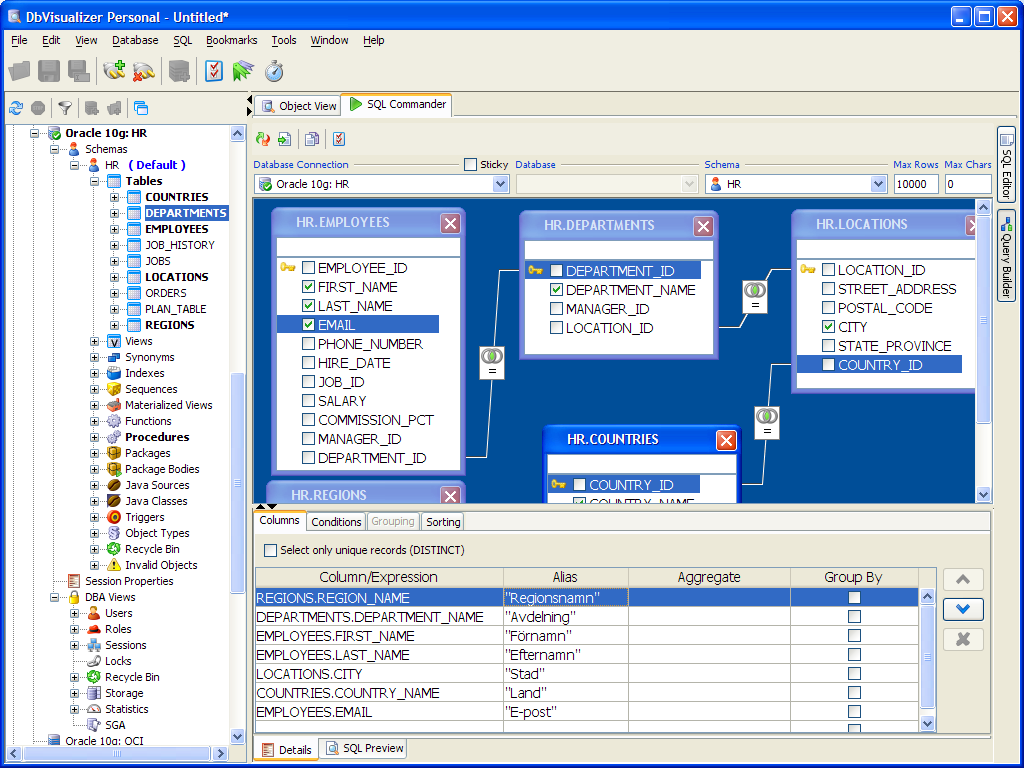This screenshot has width=1024, height=768.
Task: Open the SQL Preview bottom tab
Action: pyautogui.click(x=364, y=748)
